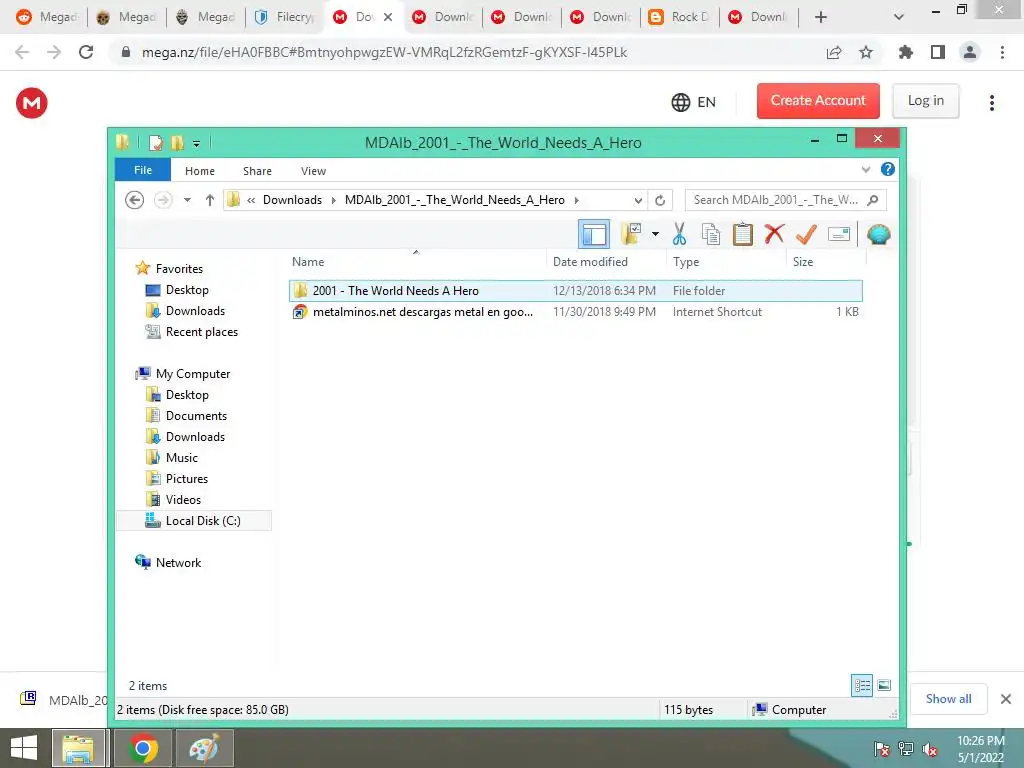
Task: Sort by Date modified column header
Action: pyautogui.click(x=590, y=261)
